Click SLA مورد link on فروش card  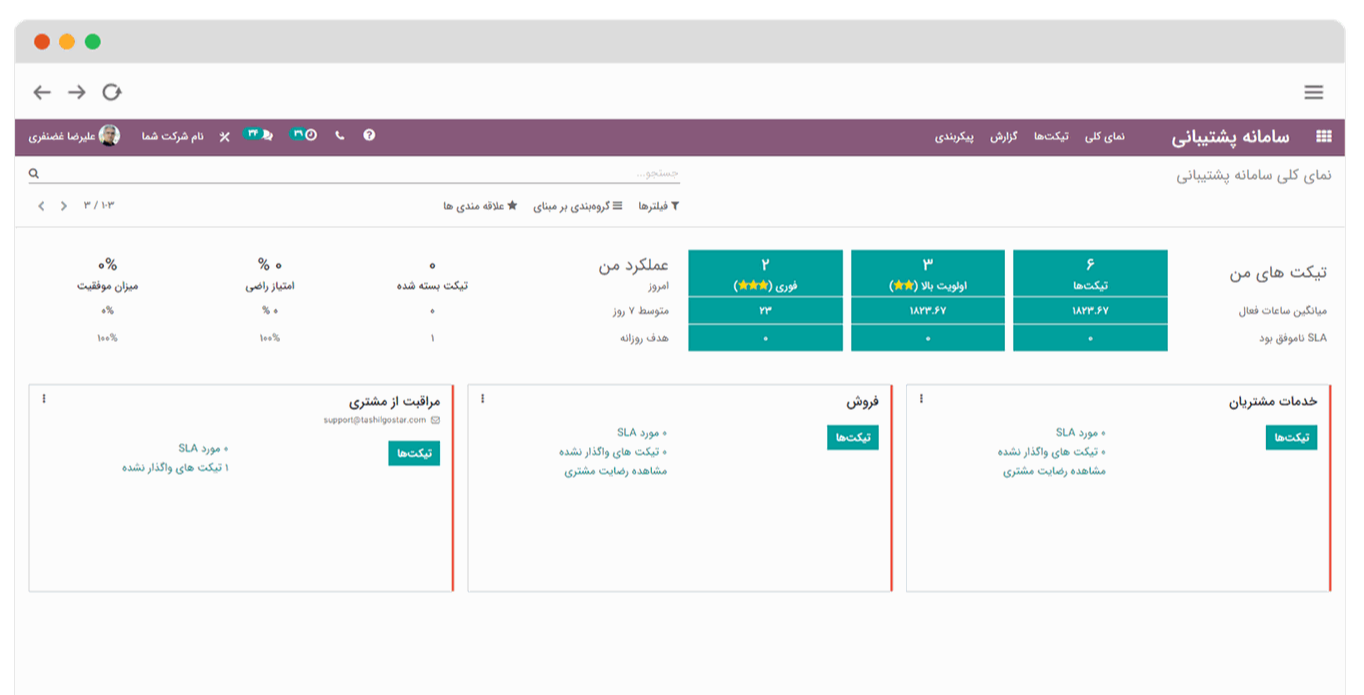coord(642,433)
